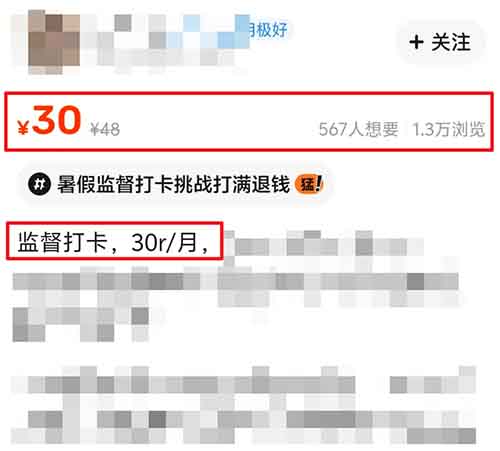Tap the black hashtag topic icon
Screen dimensions: 500x451
tap(39, 184)
